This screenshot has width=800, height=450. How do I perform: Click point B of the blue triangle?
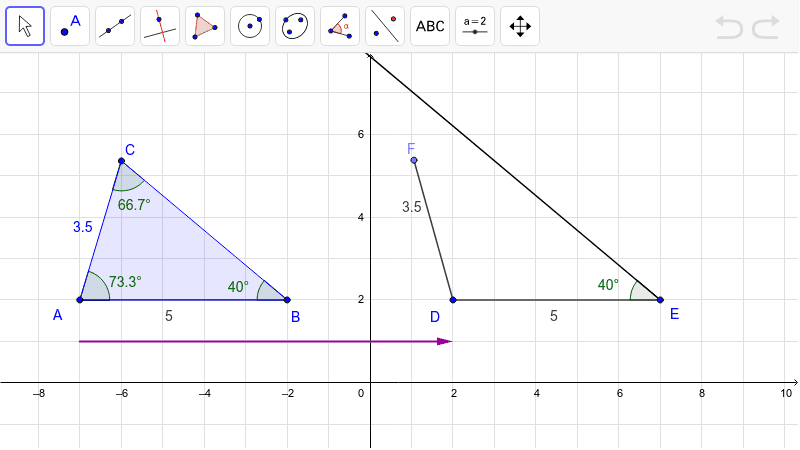(x=287, y=299)
